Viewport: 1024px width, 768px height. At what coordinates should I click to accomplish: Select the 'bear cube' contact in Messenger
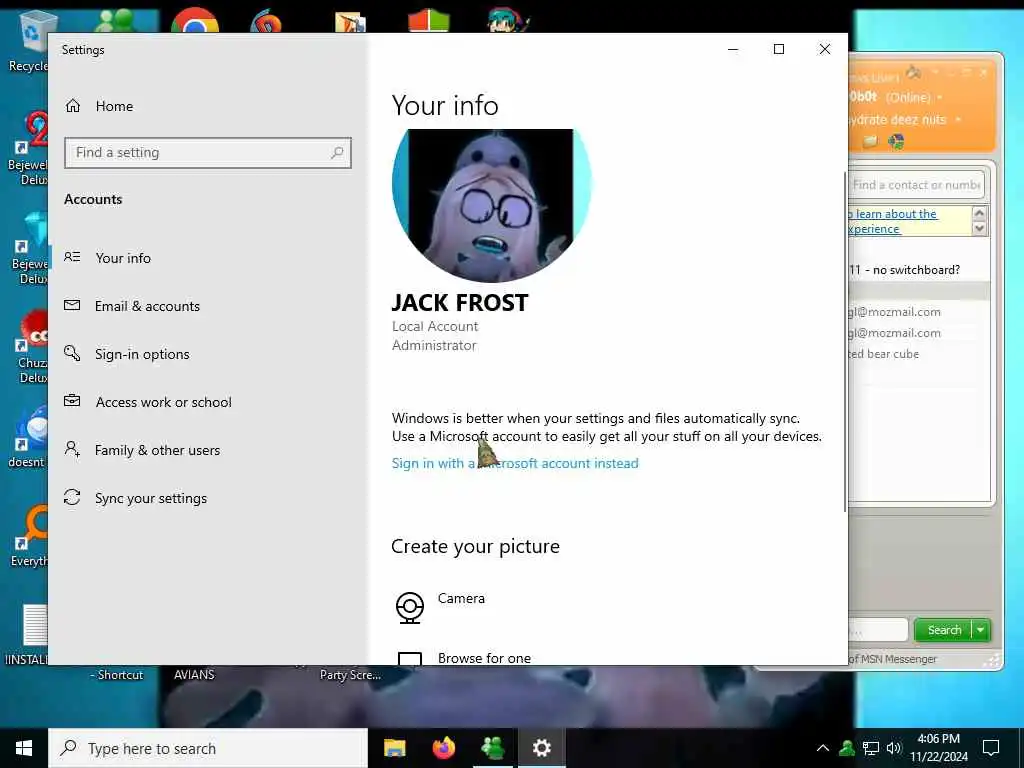(x=884, y=354)
